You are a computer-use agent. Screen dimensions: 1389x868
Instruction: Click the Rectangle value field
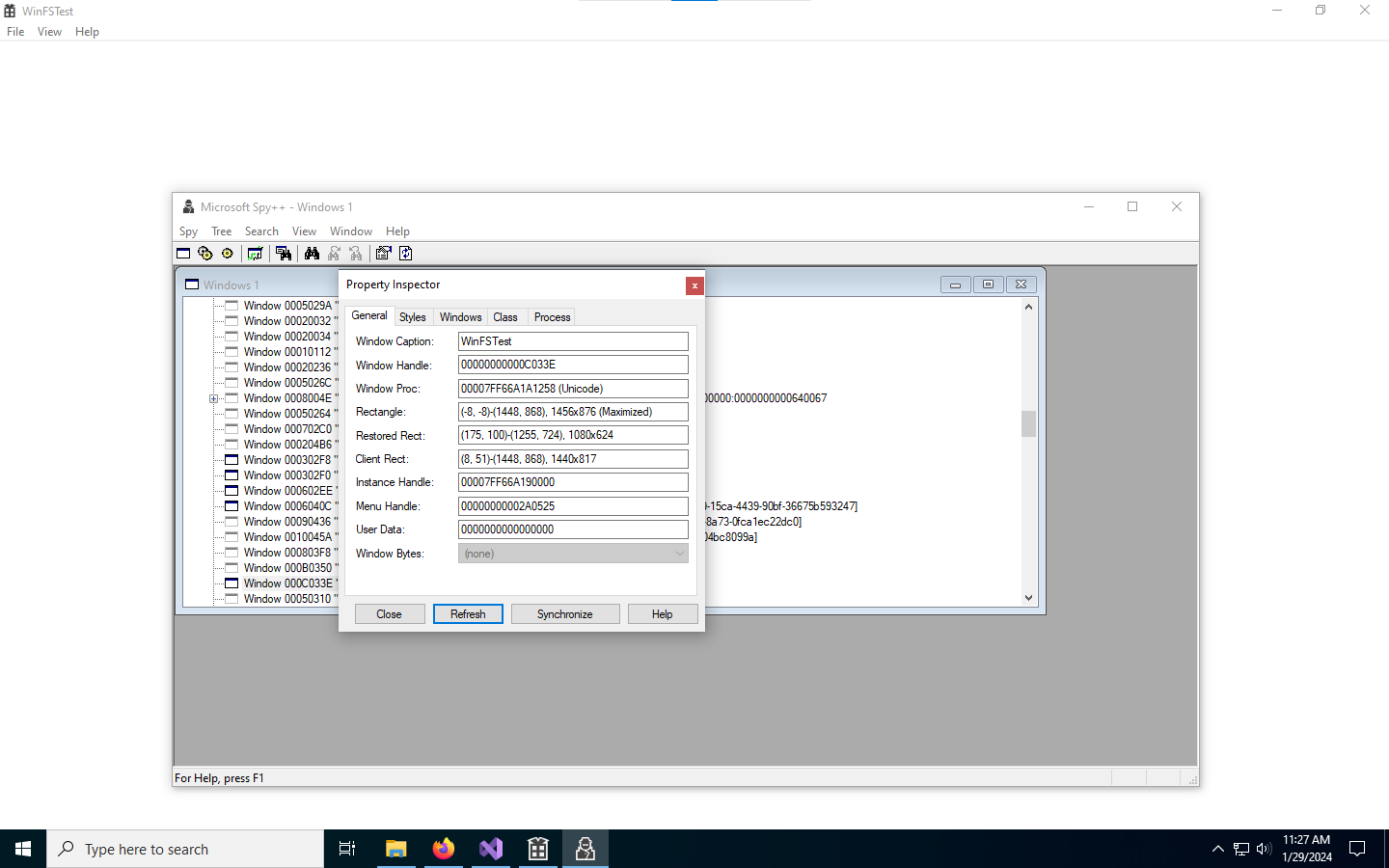[x=573, y=412]
